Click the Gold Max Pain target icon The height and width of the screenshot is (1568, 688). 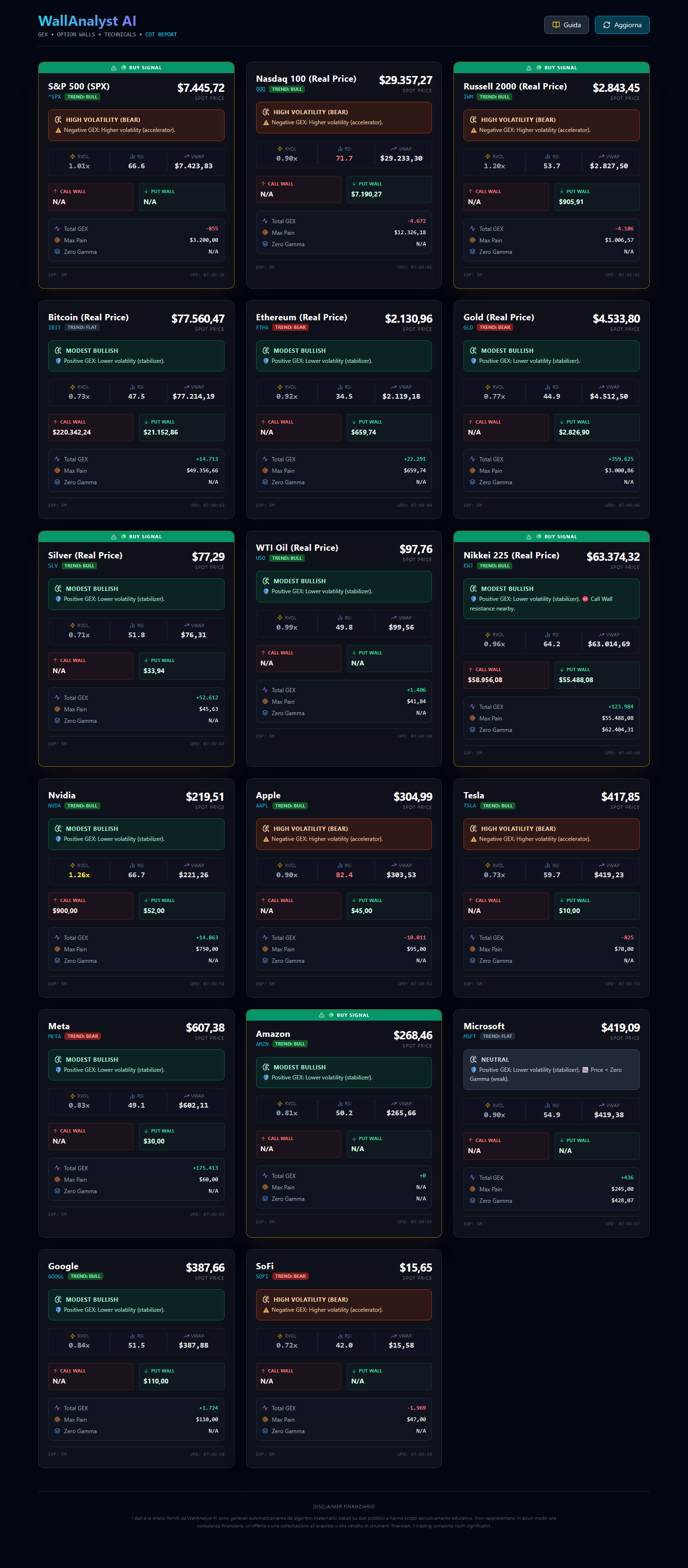pos(473,470)
